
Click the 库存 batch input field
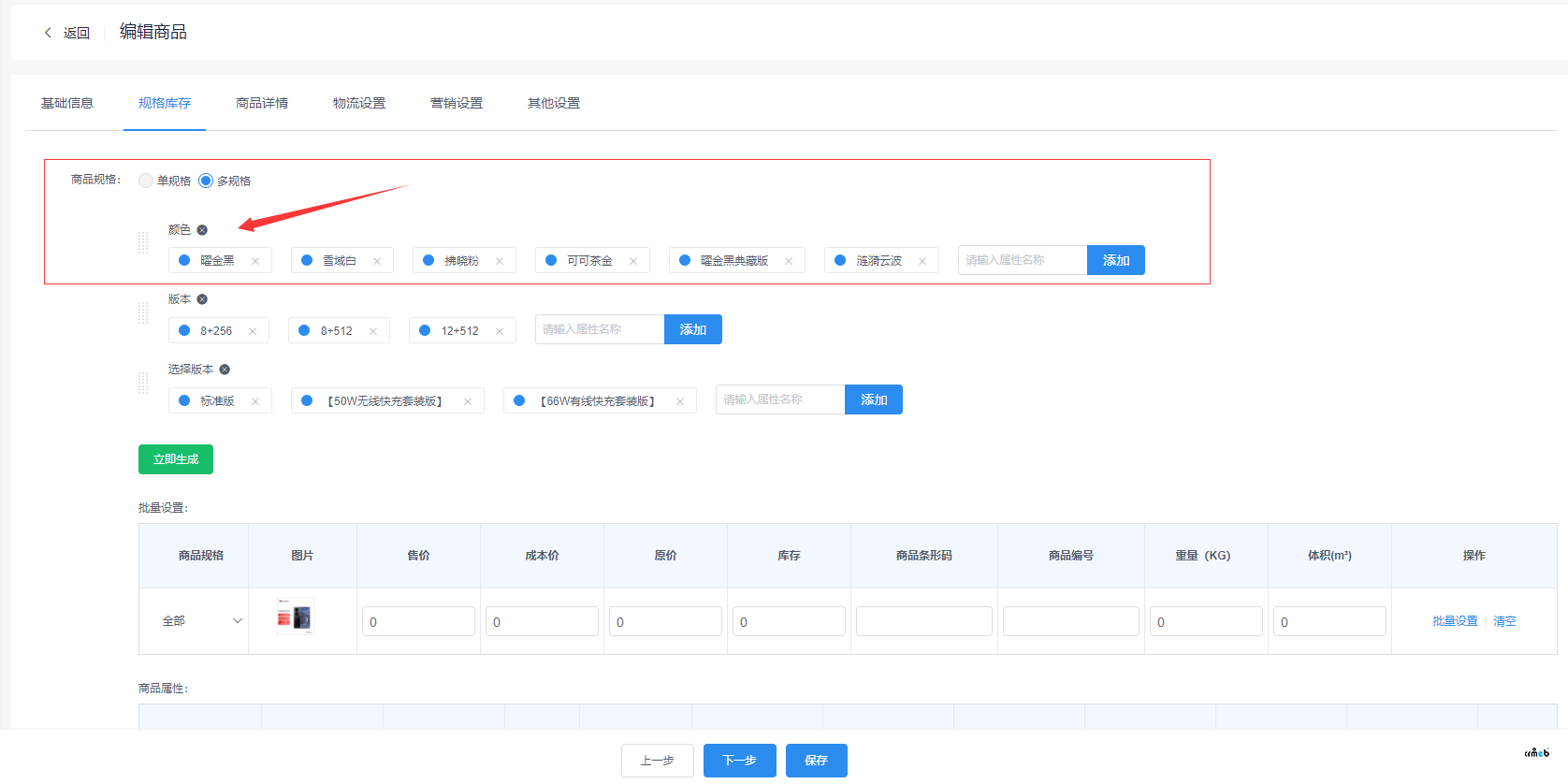790,621
